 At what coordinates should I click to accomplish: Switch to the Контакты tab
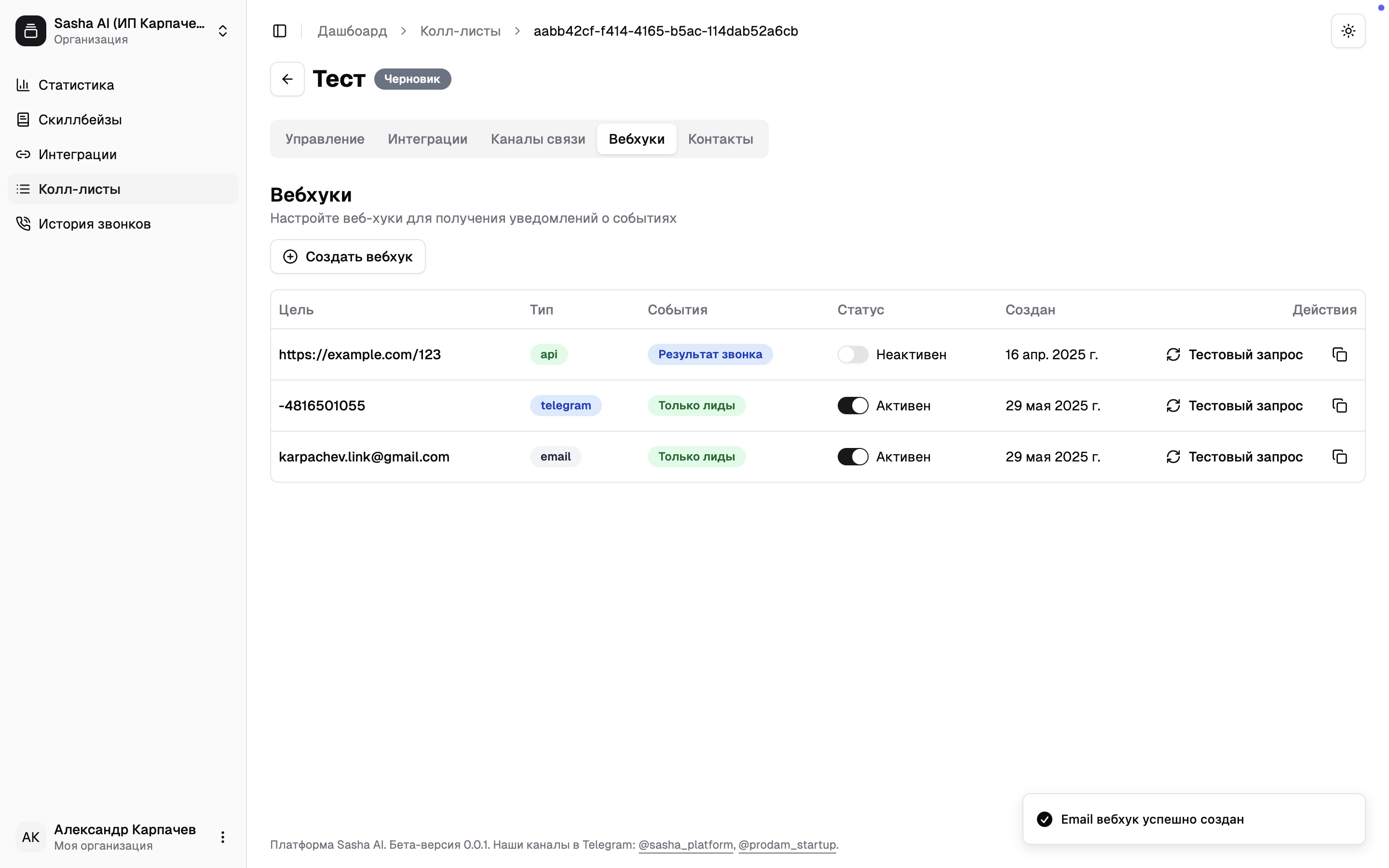[721, 139]
